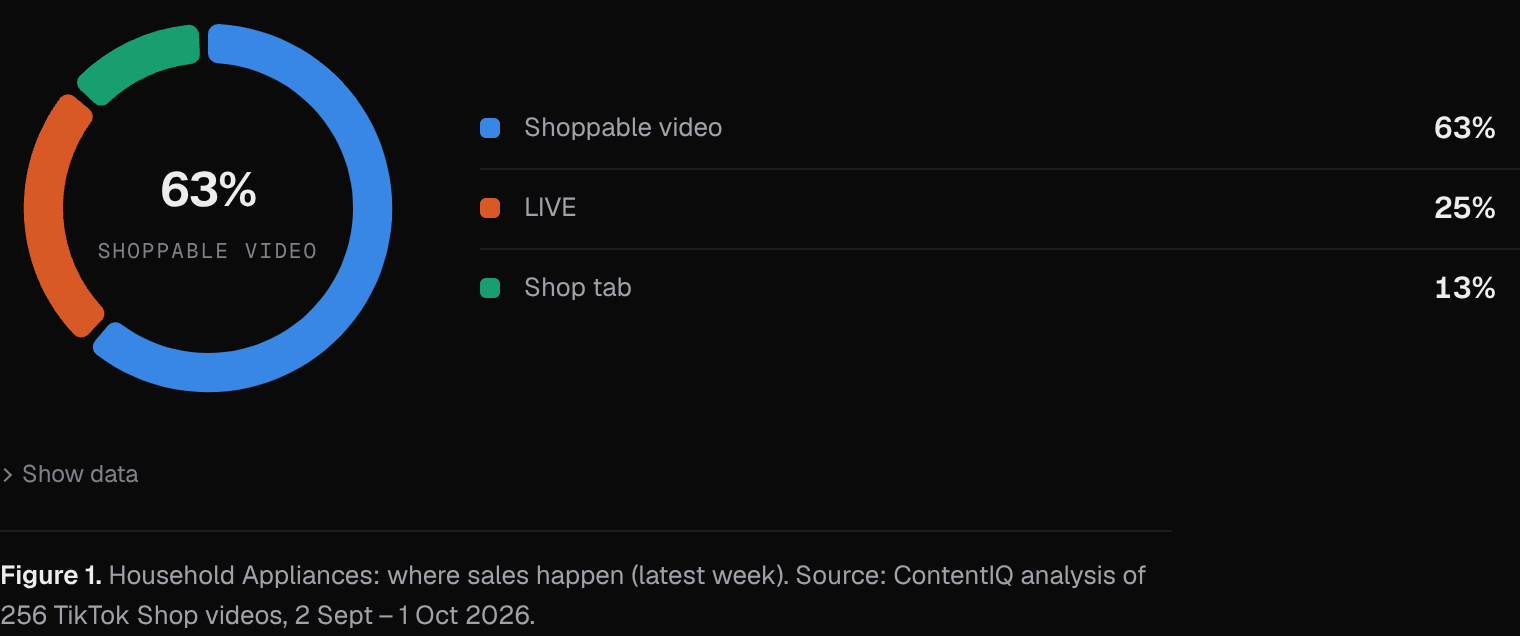Click SHOPPABLE VIDEO caption inside donut
This screenshot has height=636, width=1520.
(x=208, y=251)
